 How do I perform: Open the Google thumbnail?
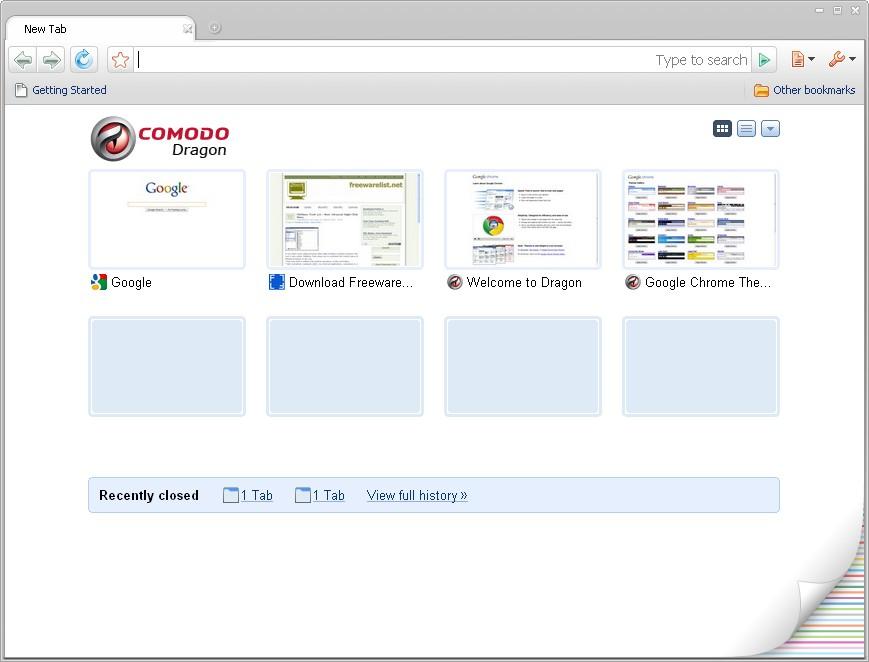click(x=167, y=220)
